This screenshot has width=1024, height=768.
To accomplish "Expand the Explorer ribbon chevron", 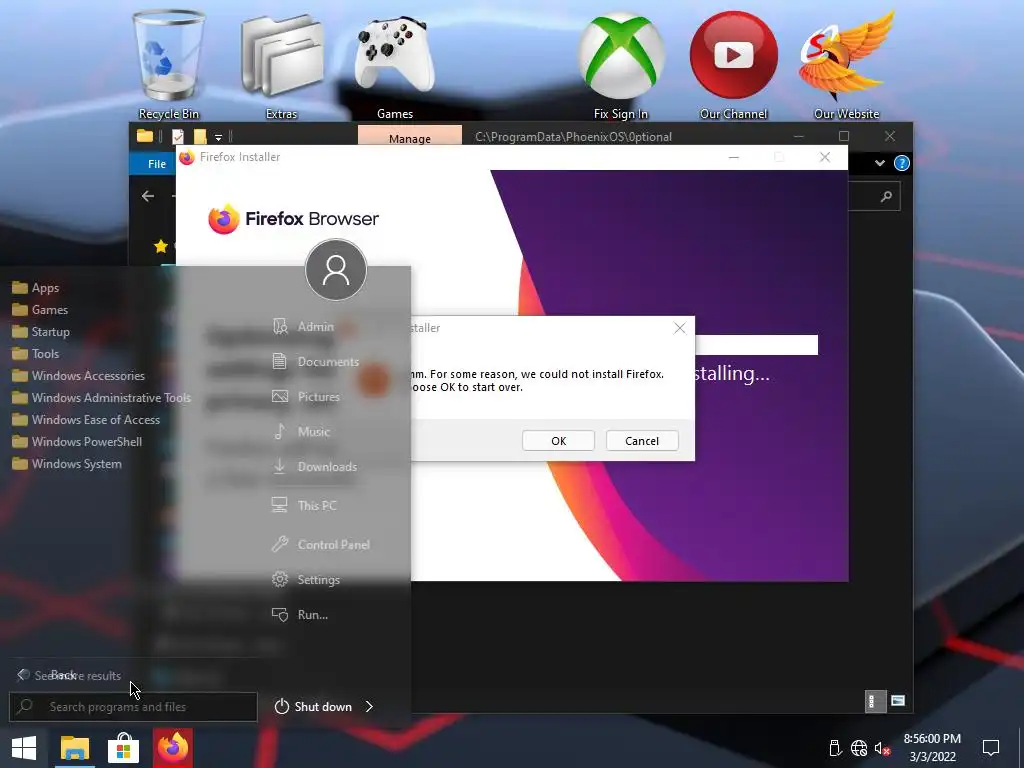I will 880,163.
